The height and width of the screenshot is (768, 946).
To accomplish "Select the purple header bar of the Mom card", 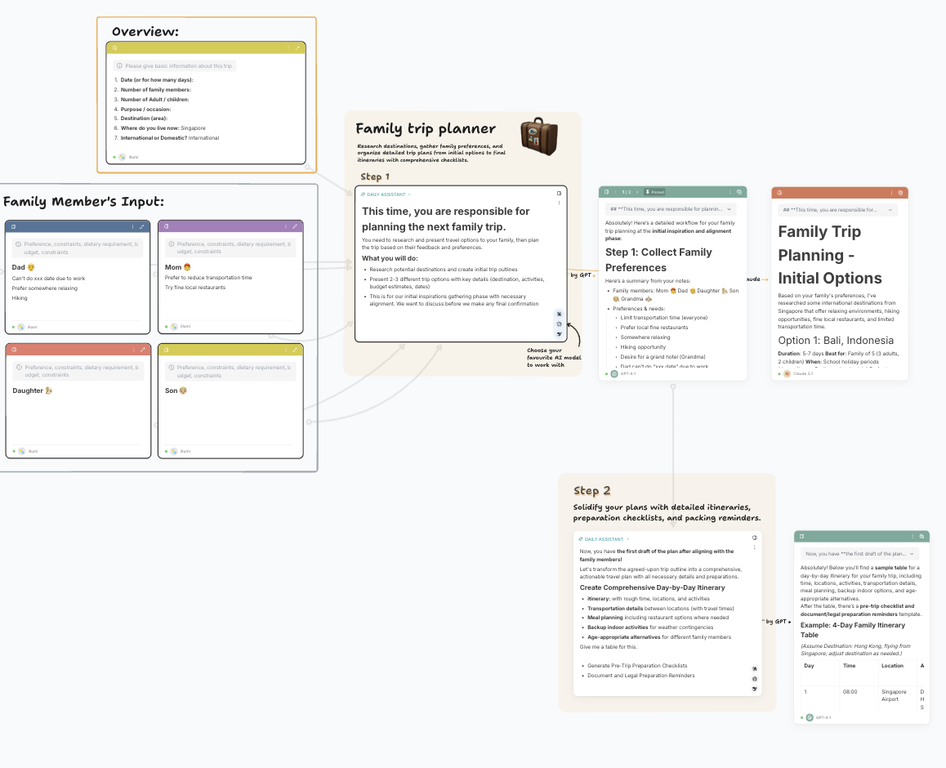I will coord(230,227).
